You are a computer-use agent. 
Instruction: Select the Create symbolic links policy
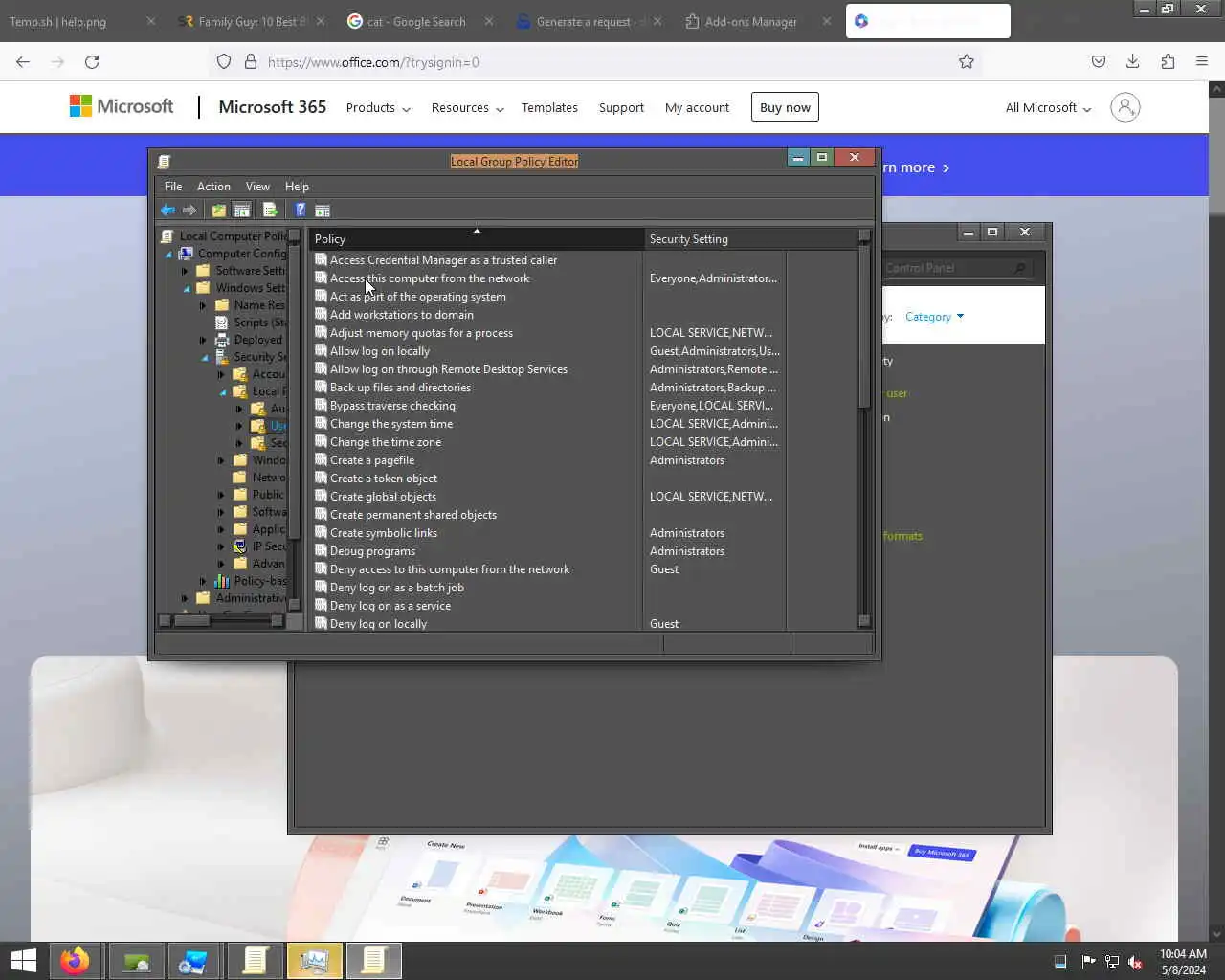(383, 533)
